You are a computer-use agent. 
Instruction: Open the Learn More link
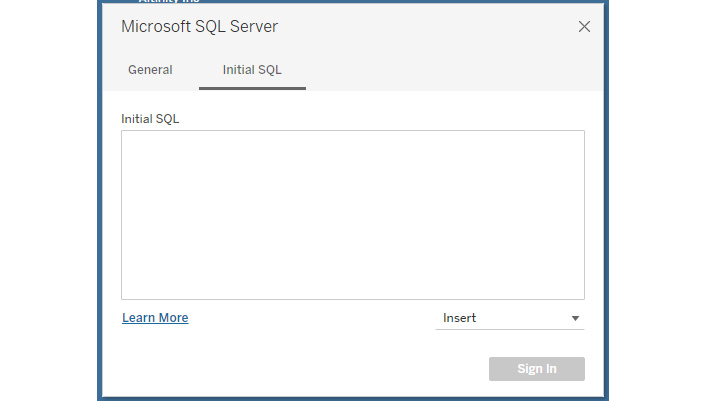pos(155,318)
